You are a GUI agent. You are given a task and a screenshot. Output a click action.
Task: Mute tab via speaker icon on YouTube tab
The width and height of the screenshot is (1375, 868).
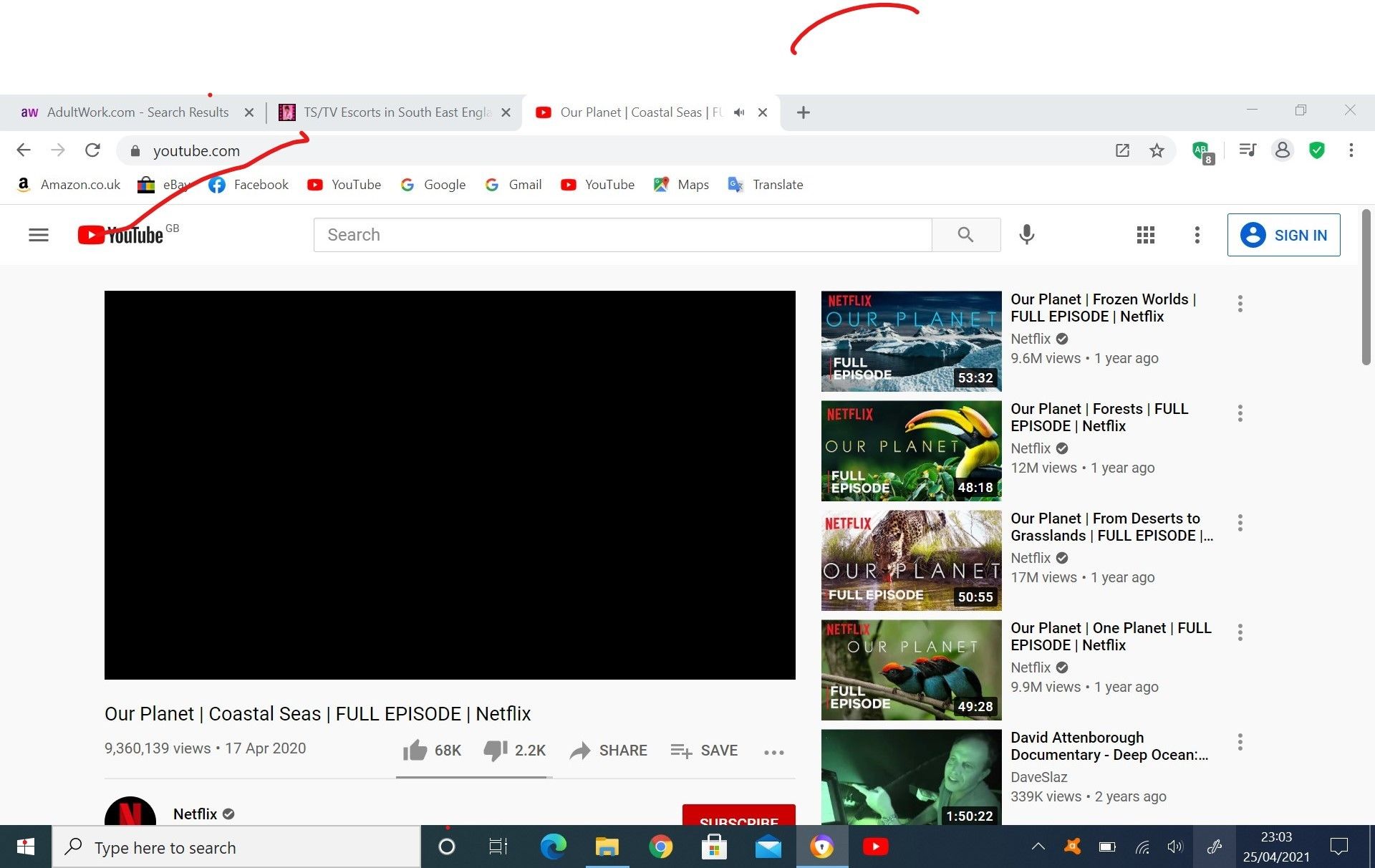click(739, 112)
